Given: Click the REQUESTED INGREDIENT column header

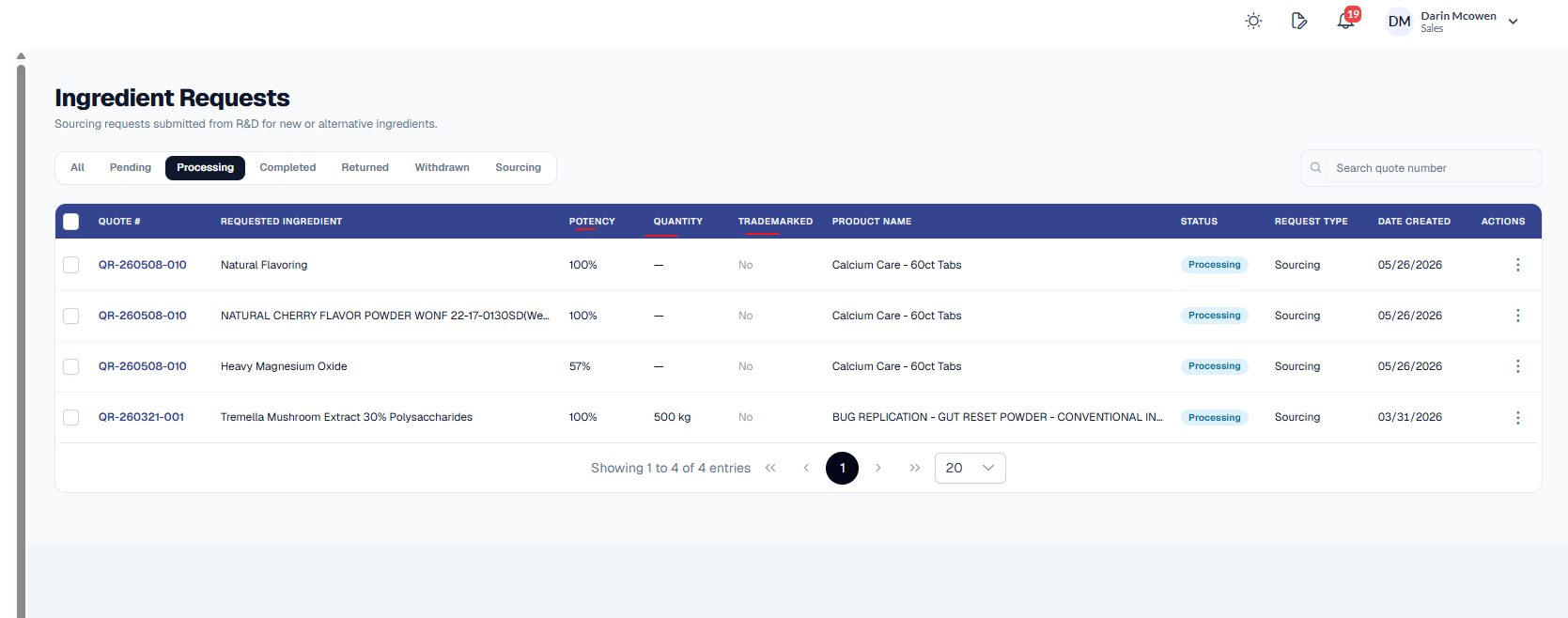Looking at the screenshot, I should click(281, 222).
